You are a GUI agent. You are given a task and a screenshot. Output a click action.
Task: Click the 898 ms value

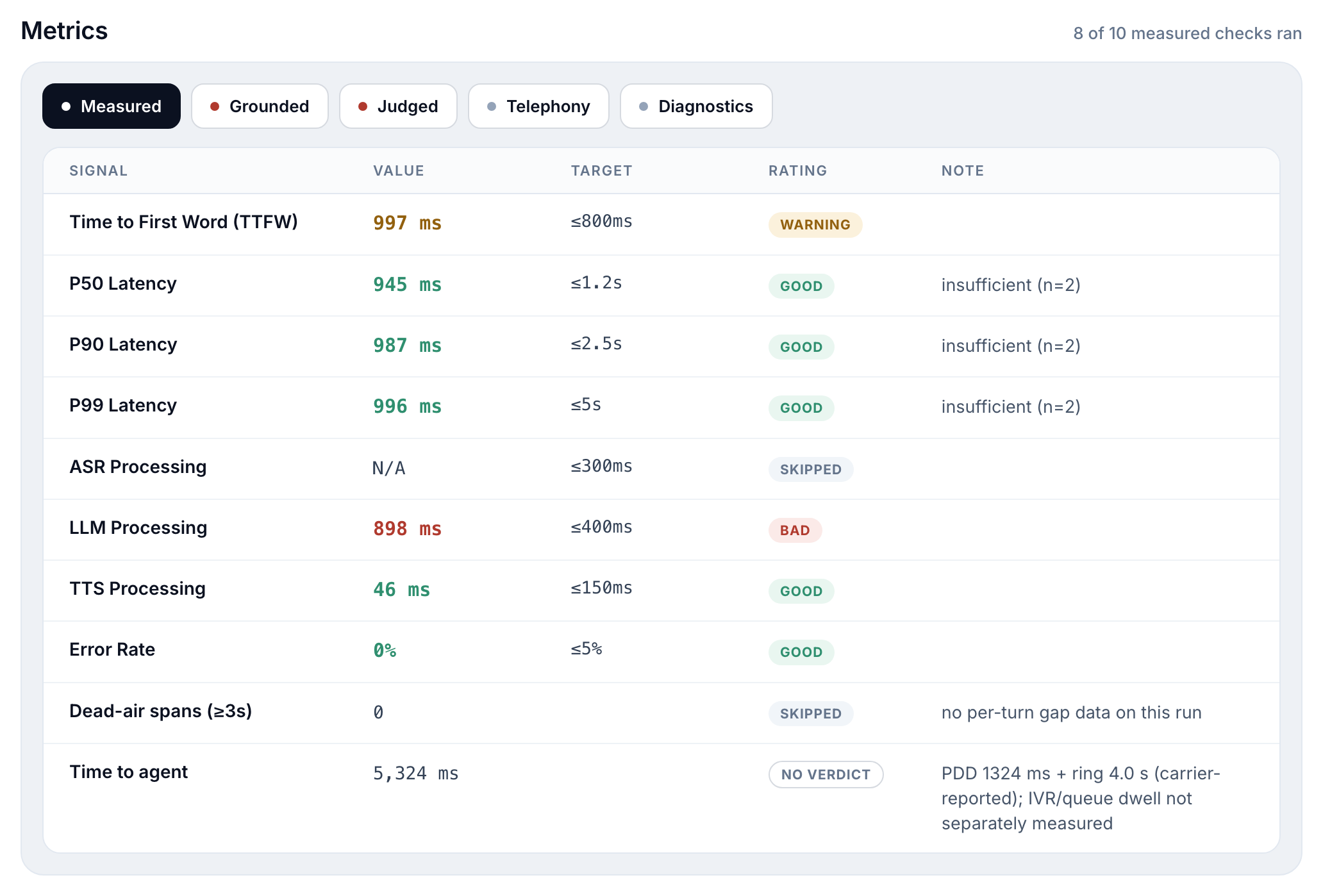(407, 529)
